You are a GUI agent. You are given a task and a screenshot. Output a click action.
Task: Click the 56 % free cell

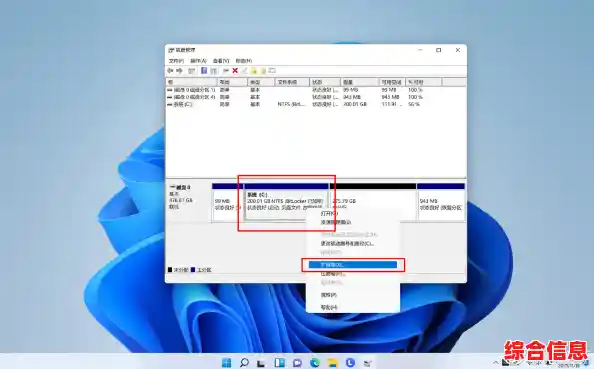tap(414, 104)
